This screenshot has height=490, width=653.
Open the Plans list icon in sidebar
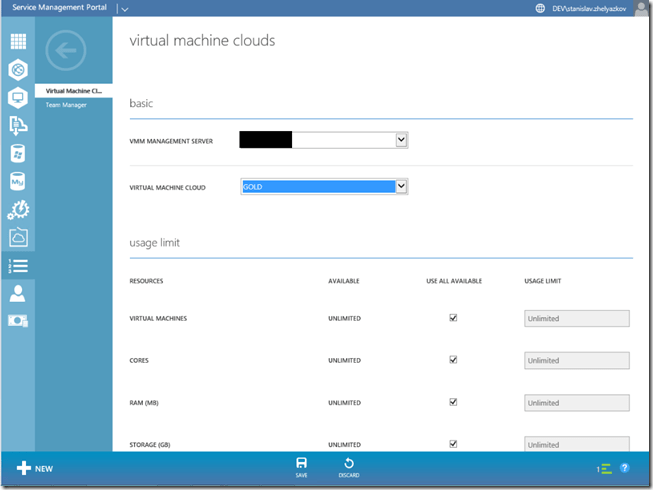pos(17,266)
